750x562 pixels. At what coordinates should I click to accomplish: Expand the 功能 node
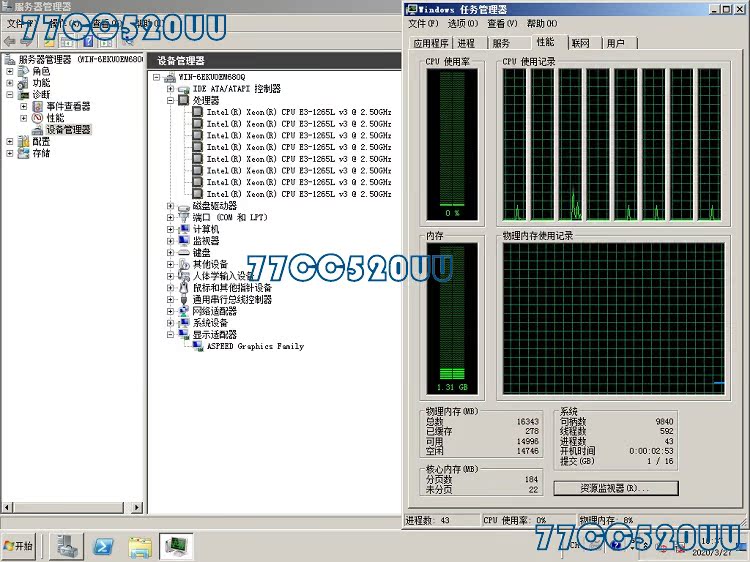point(10,83)
